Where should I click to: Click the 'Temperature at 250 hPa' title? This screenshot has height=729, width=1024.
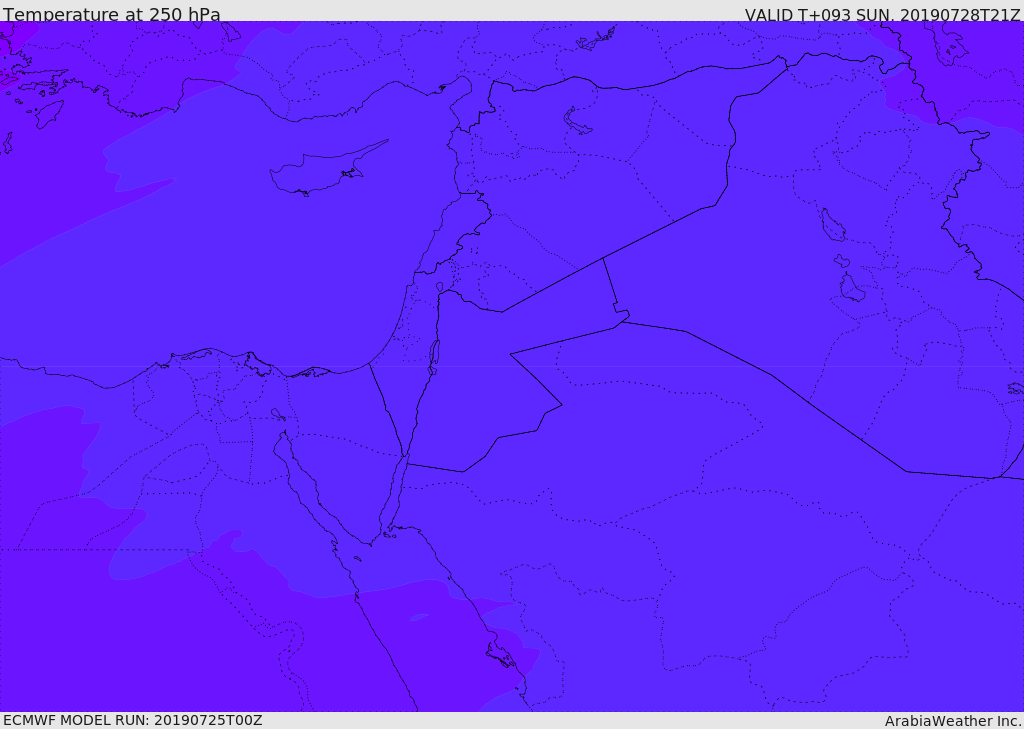[112, 14]
